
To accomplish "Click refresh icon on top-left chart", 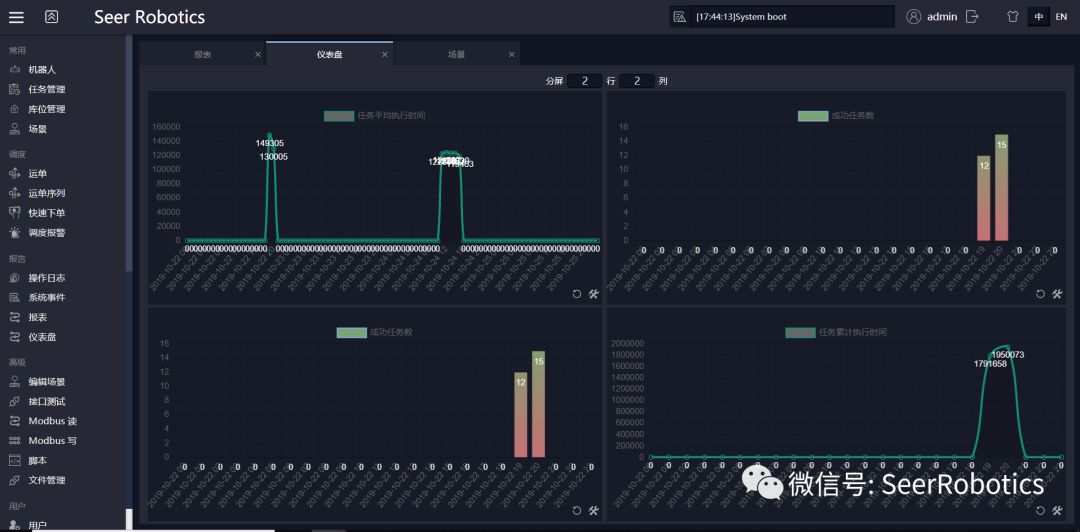I will [x=577, y=294].
